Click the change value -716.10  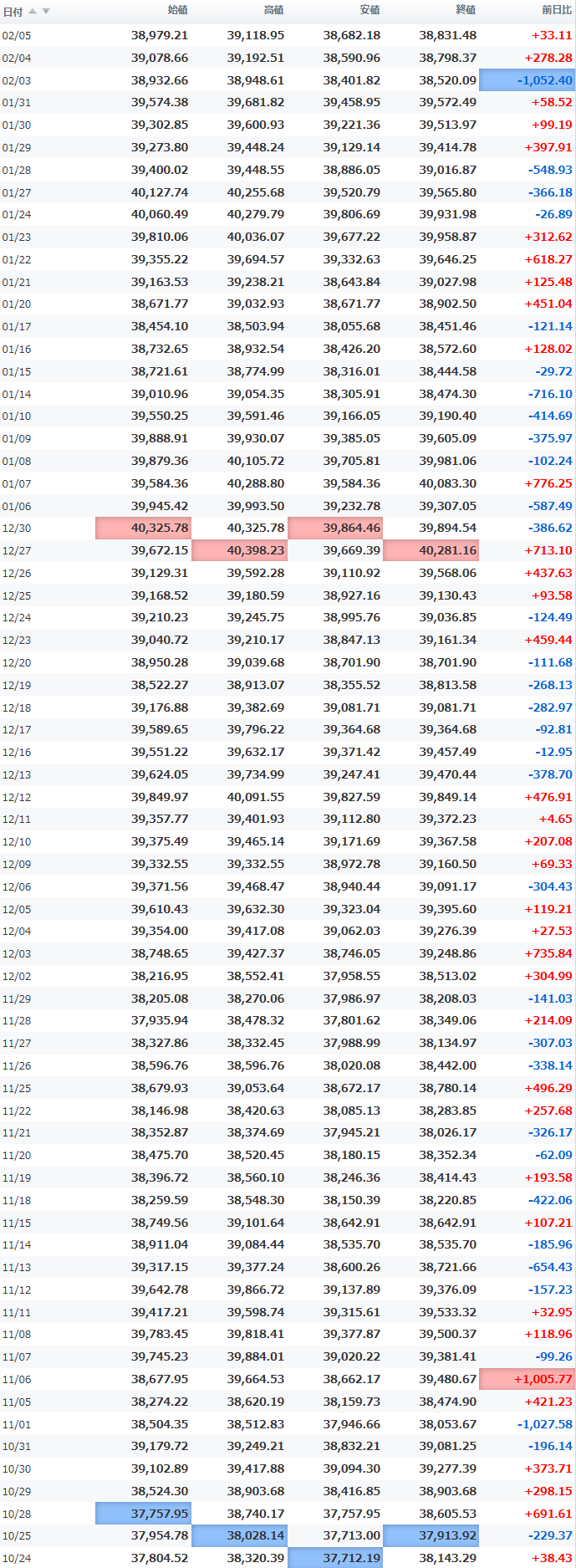coord(550,394)
